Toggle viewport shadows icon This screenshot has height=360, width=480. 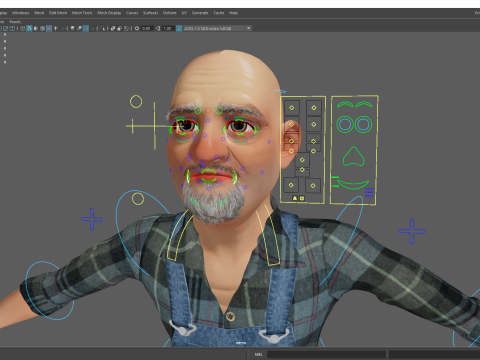[x=62, y=28]
